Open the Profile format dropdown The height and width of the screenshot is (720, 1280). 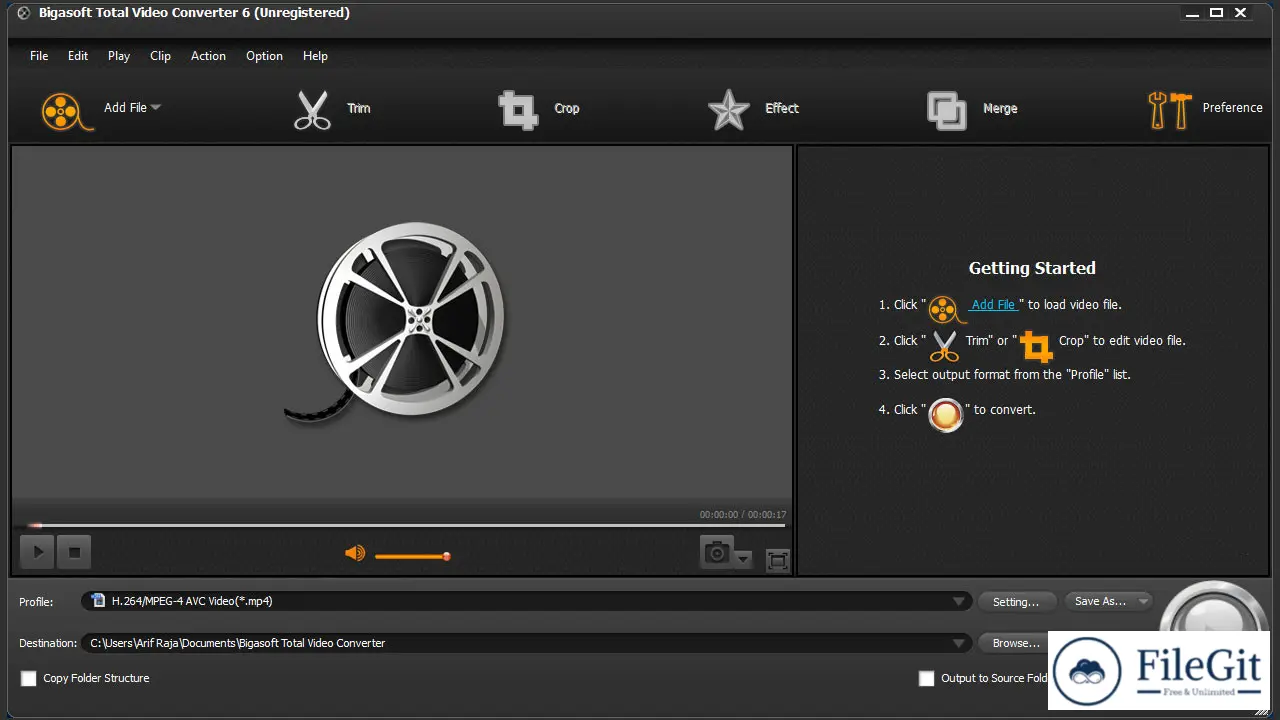coord(958,602)
